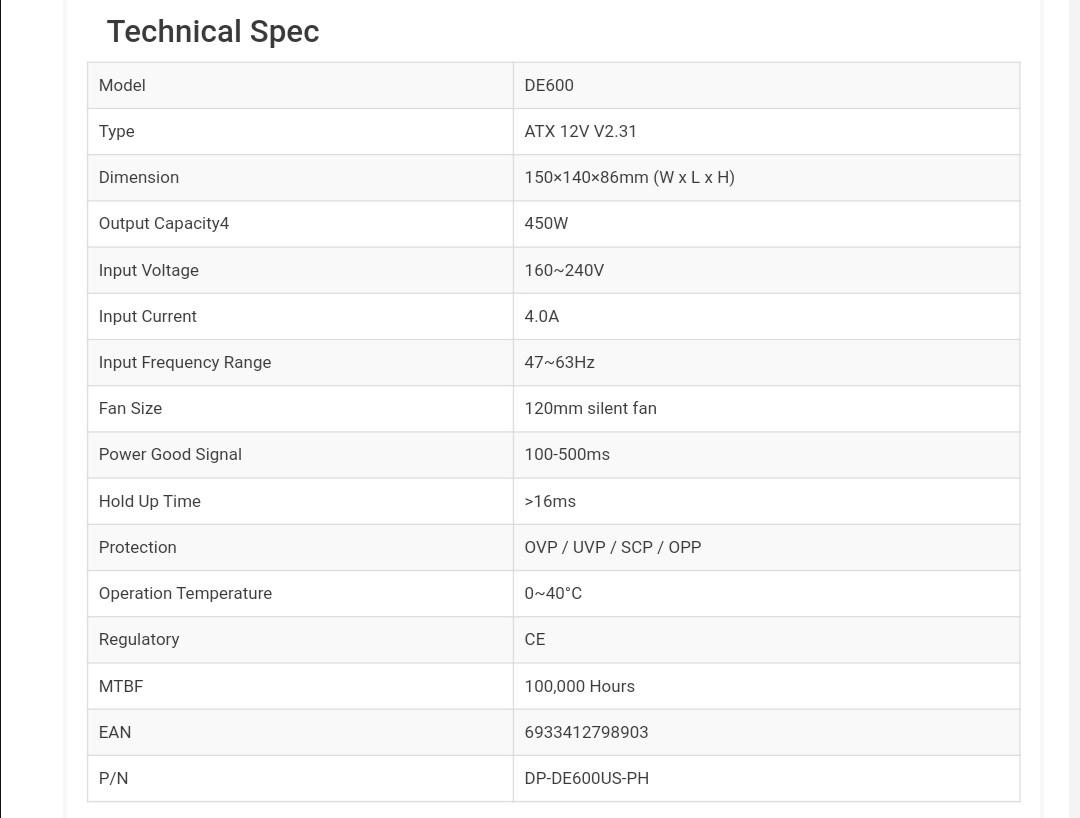Click the 4.0A input current value

pyautogui.click(x=541, y=317)
